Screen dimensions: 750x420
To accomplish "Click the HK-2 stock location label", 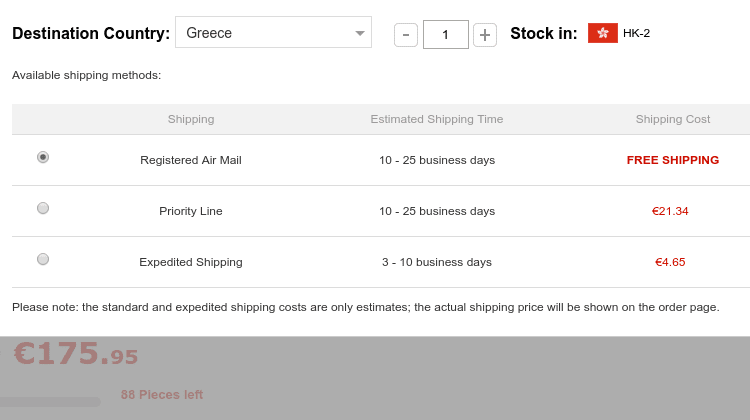I will tap(636, 33).
